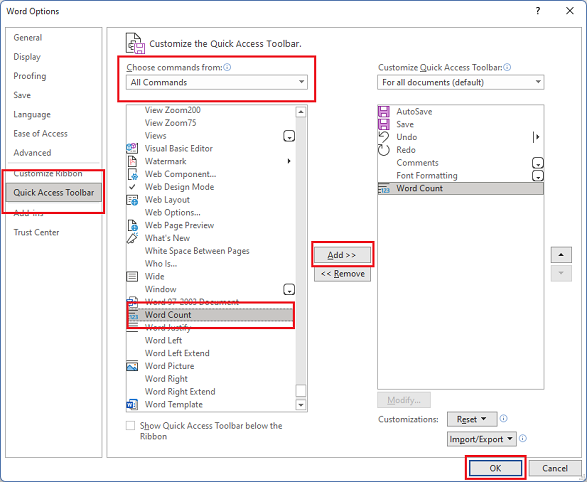This screenshot has height=482, width=587.
Task: Select the Quick Access Toolbar category
Action: 54,192
